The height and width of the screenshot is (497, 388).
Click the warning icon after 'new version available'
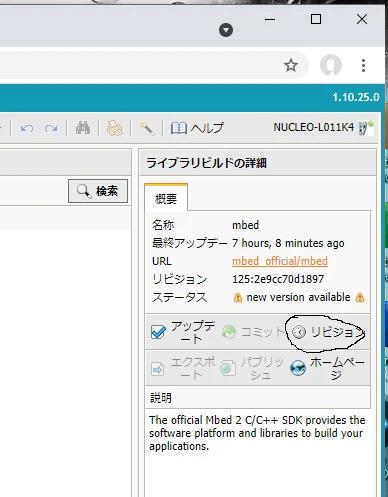(360, 297)
